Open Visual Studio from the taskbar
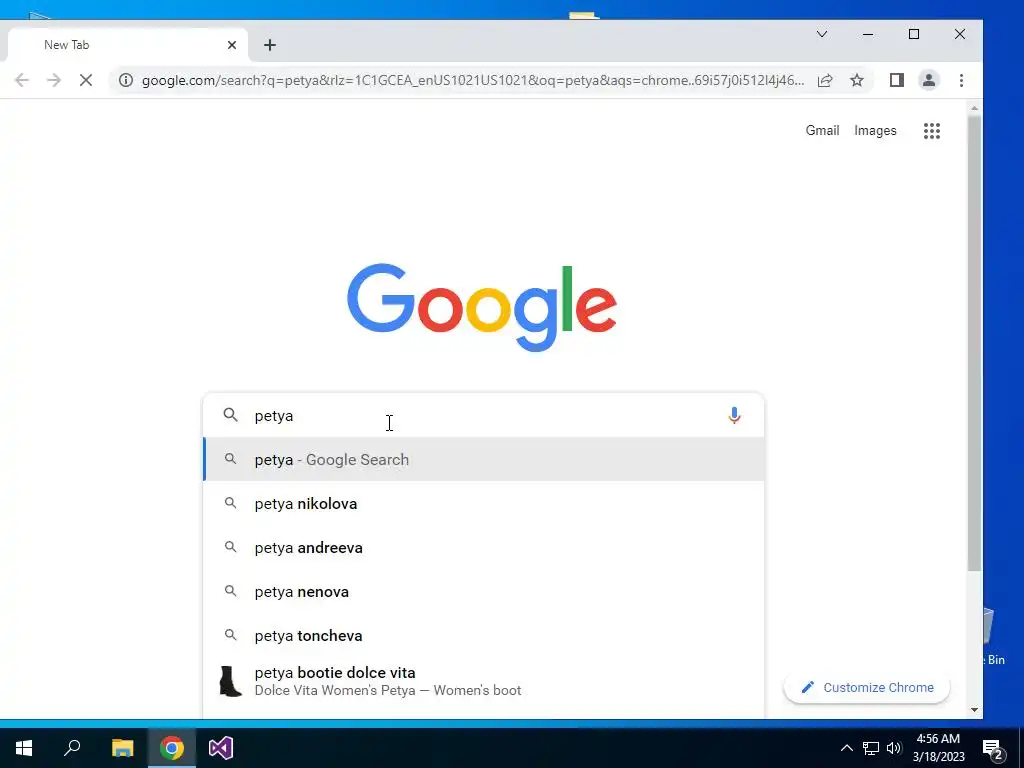1024x768 pixels. 221,748
